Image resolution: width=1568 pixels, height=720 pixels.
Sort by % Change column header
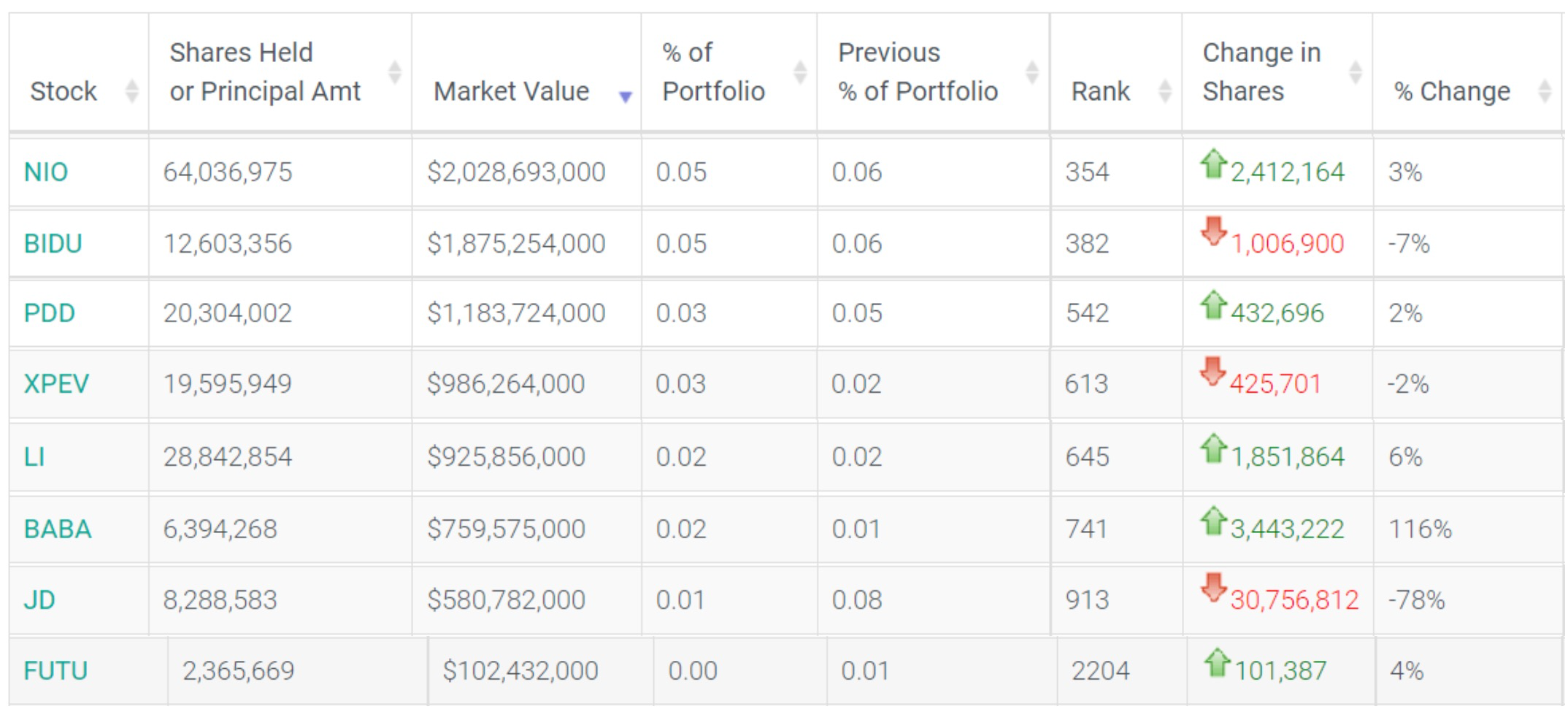(x=1451, y=91)
